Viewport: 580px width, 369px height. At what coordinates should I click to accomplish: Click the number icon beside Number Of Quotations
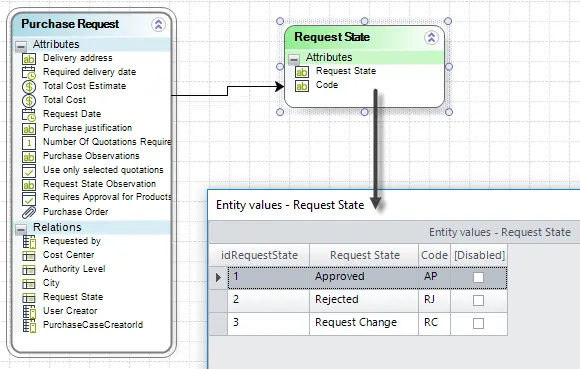[x=29, y=142]
